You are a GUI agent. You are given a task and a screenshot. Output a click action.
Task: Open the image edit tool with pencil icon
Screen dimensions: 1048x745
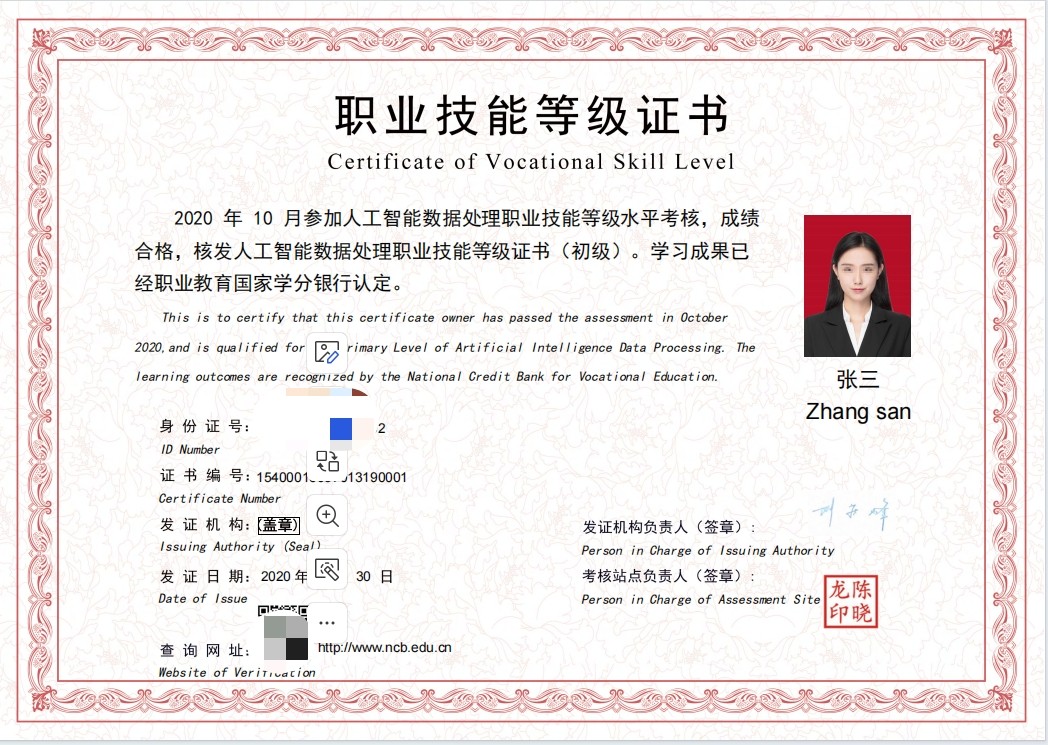(x=327, y=352)
